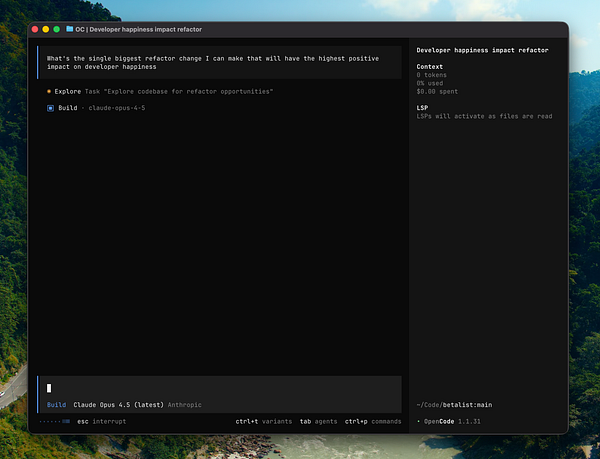Click the sidebar title Developer happiness impact refactor
600x459 pixels.
coord(482,50)
